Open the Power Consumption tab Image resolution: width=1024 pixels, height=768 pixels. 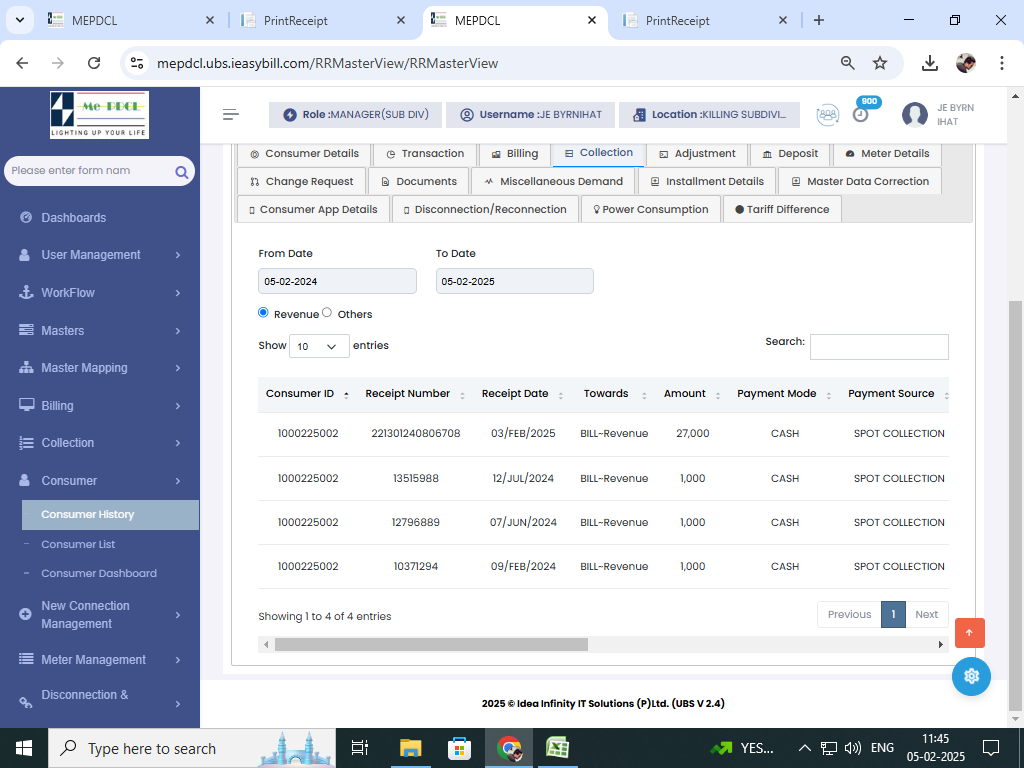tap(650, 210)
